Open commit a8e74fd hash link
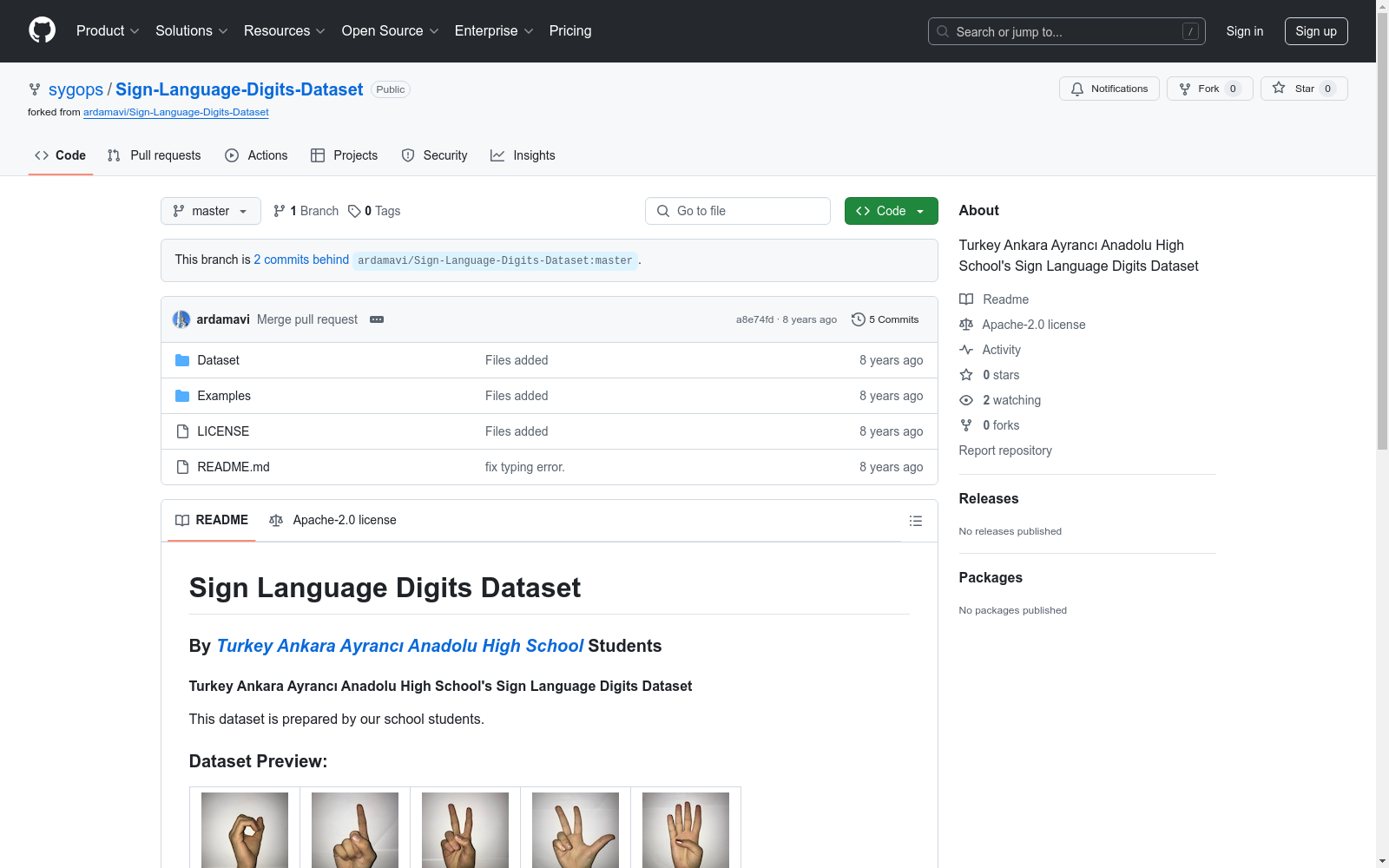Viewport: 1389px width, 868px height. [x=754, y=319]
